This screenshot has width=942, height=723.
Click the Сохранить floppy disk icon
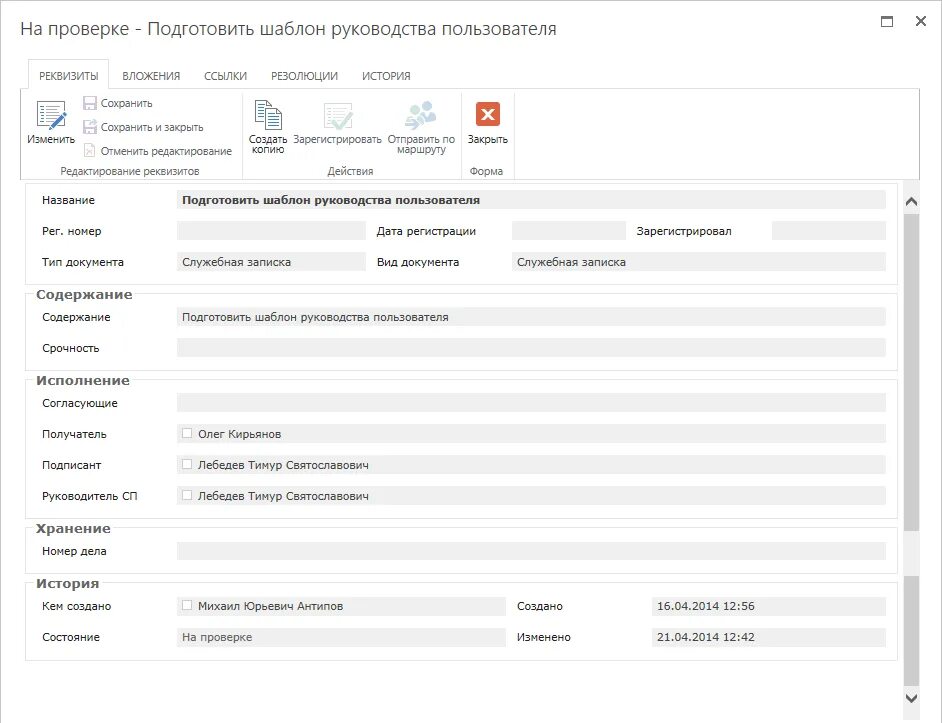point(90,103)
